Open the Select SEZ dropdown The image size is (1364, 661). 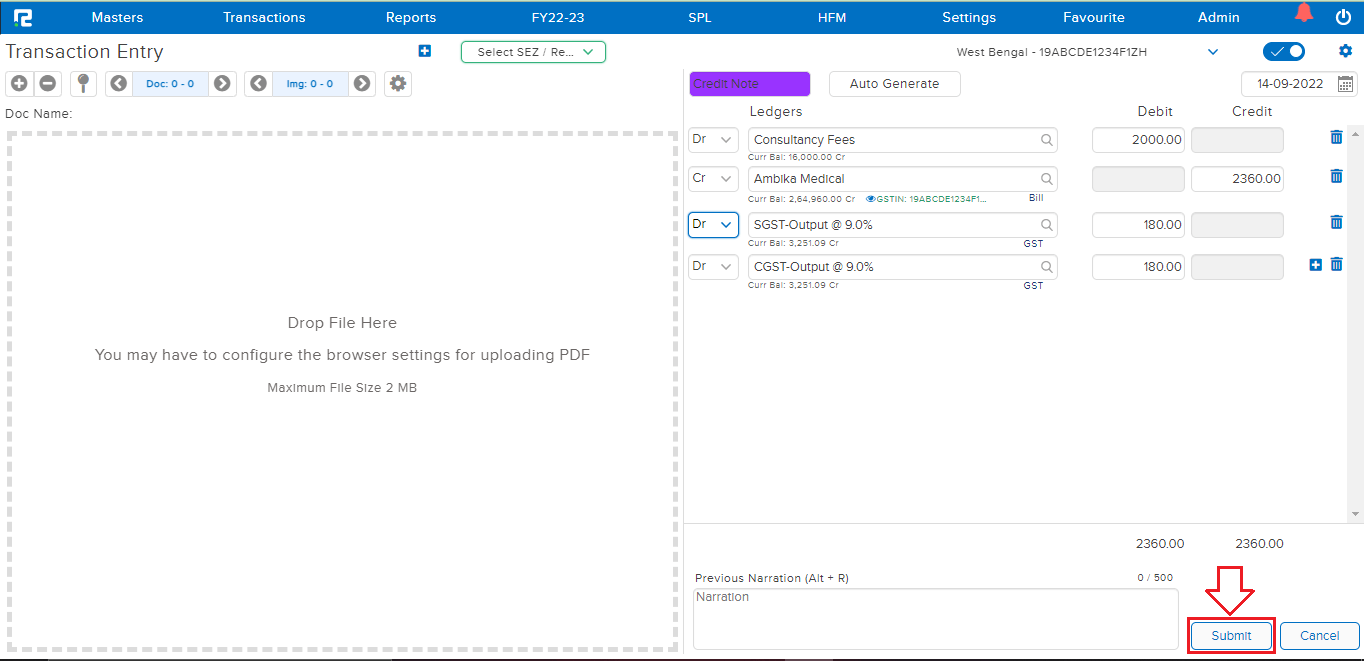[533, 52]
